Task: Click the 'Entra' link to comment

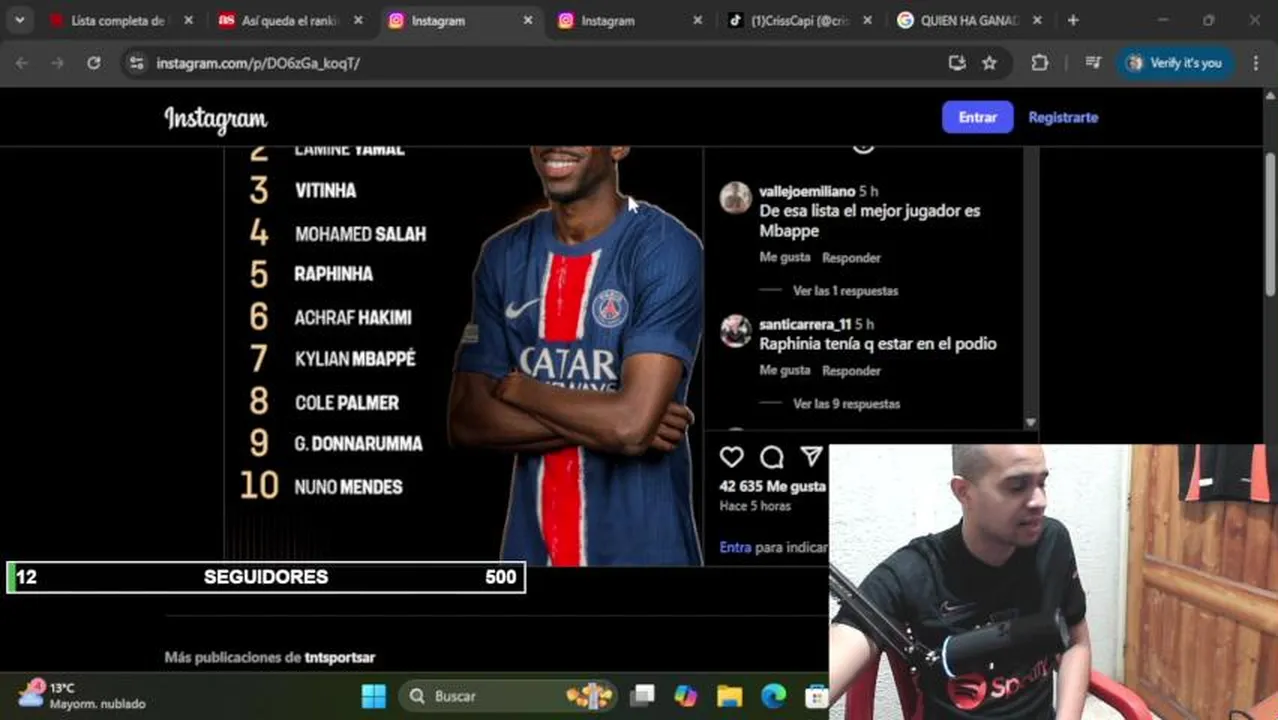Action: 735,547
